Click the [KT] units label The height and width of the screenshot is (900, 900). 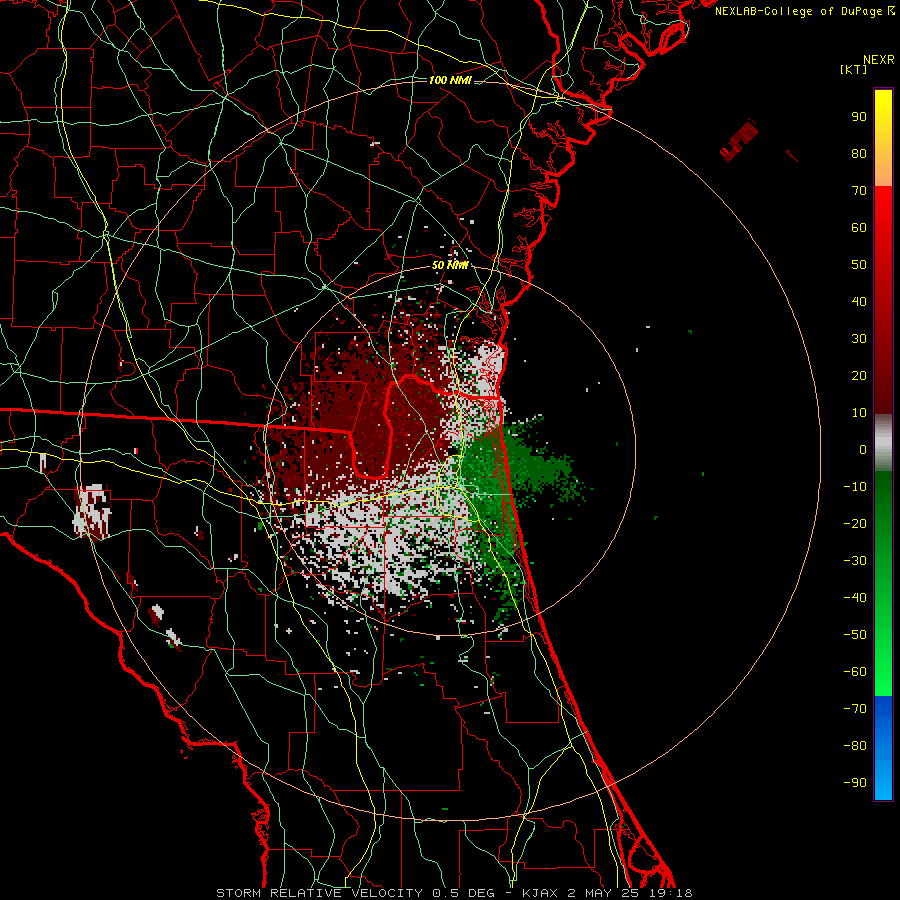[x=853, y=69]
